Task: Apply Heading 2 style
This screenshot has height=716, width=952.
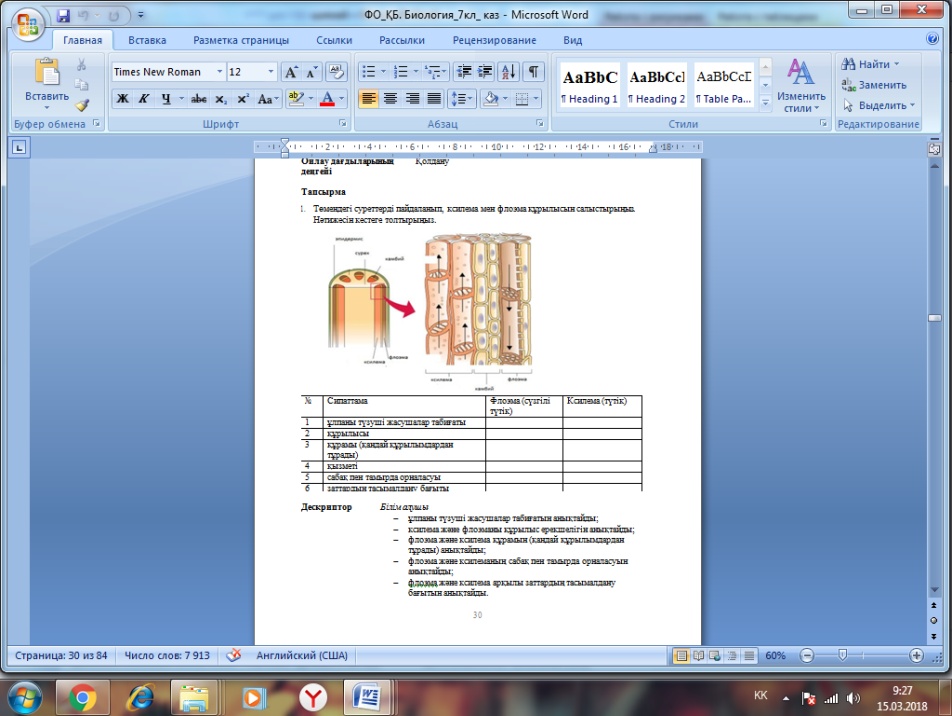Action: pyautogui.click(x=657, y=86)
